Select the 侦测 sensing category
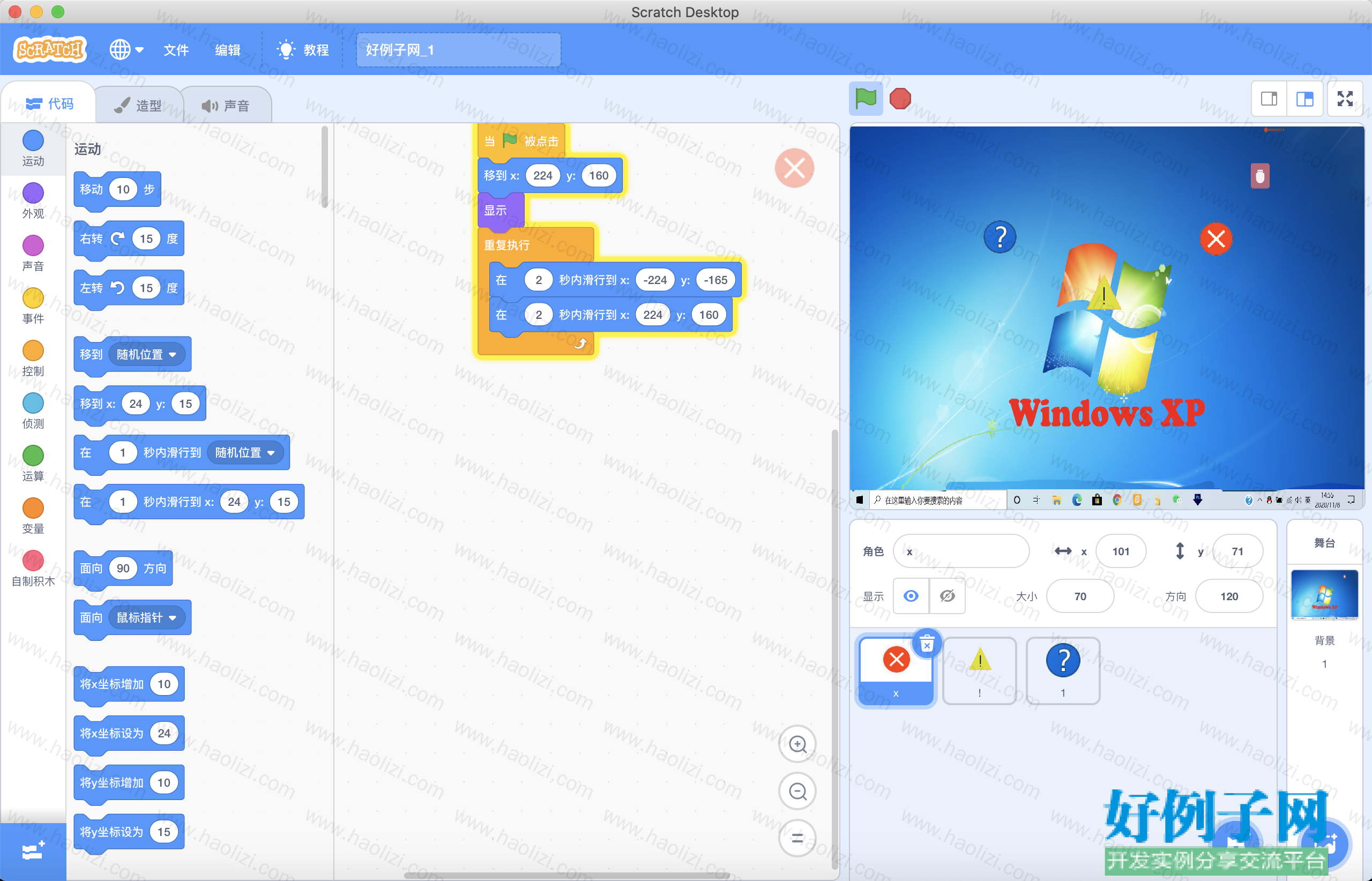This screenshot has width=1372, height=881. coord(33,412)
